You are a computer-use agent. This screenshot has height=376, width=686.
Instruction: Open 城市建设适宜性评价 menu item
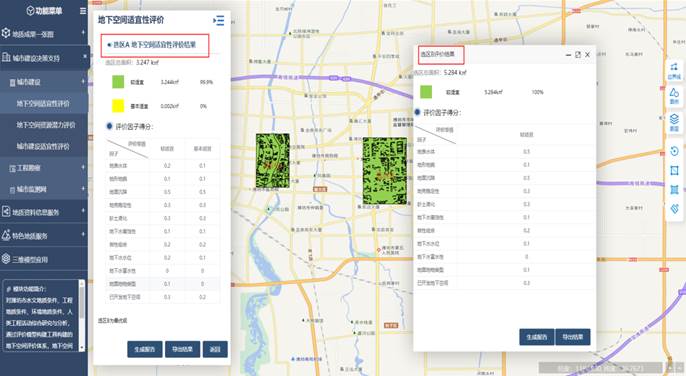[43, 146]
